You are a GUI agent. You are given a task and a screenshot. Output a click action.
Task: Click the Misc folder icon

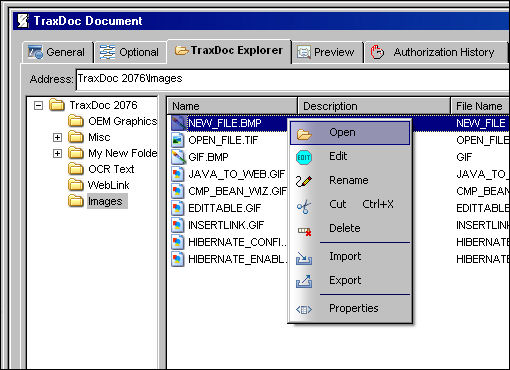[76, 137]
